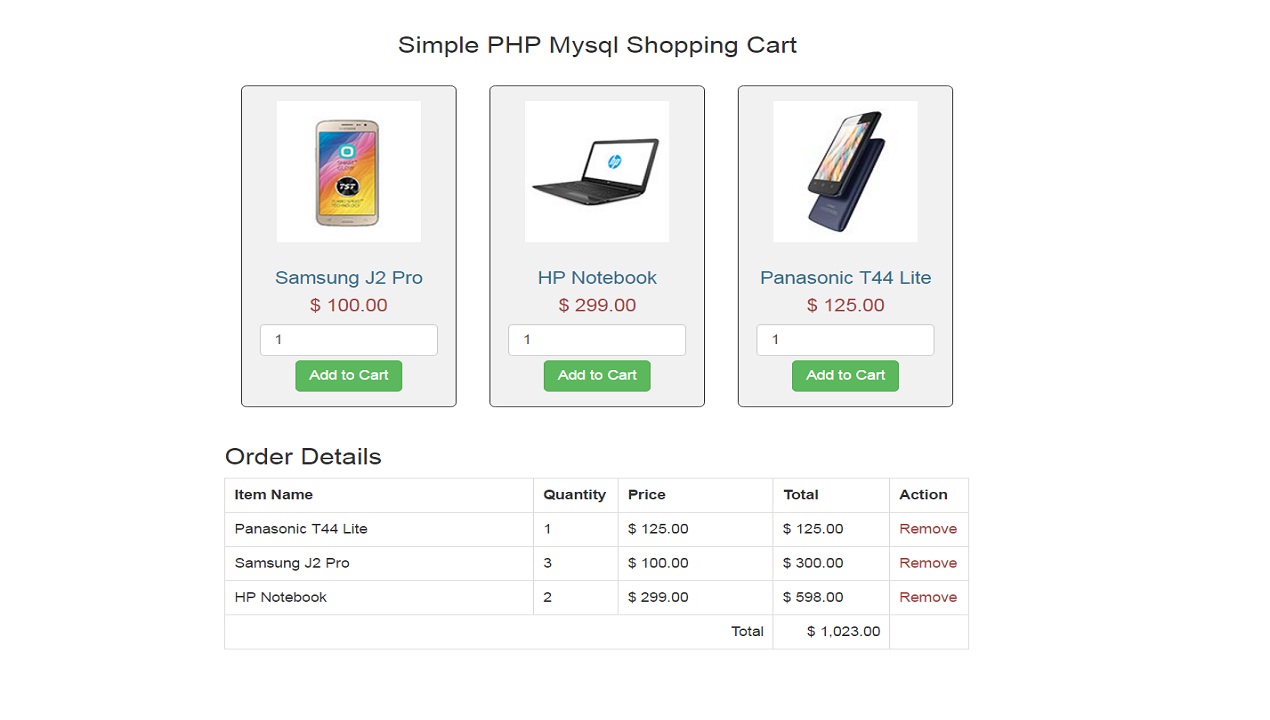
Task: Click the Item Name column header
Action: (273, 494)
